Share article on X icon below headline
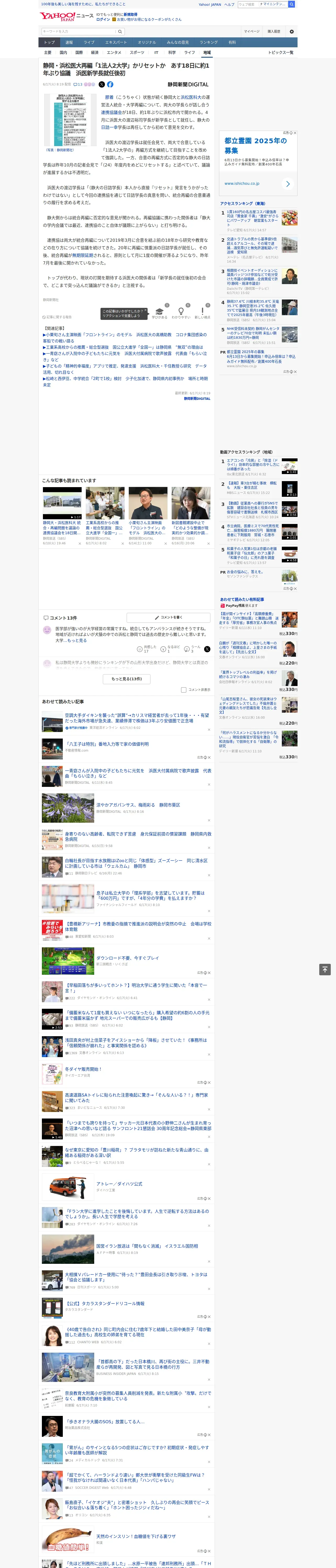Image resolution: width=336 pixels, height=1568 pixels. [102, 85]
